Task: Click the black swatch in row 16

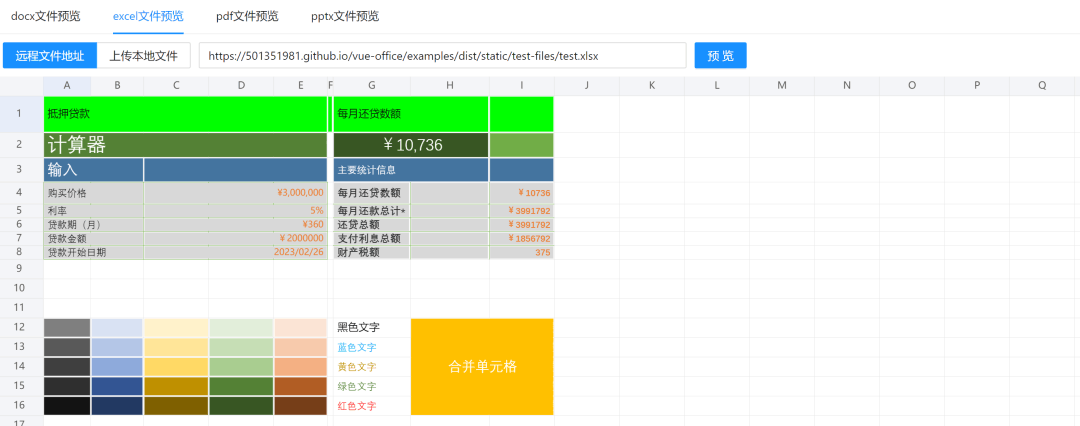Action: (67, 406)
